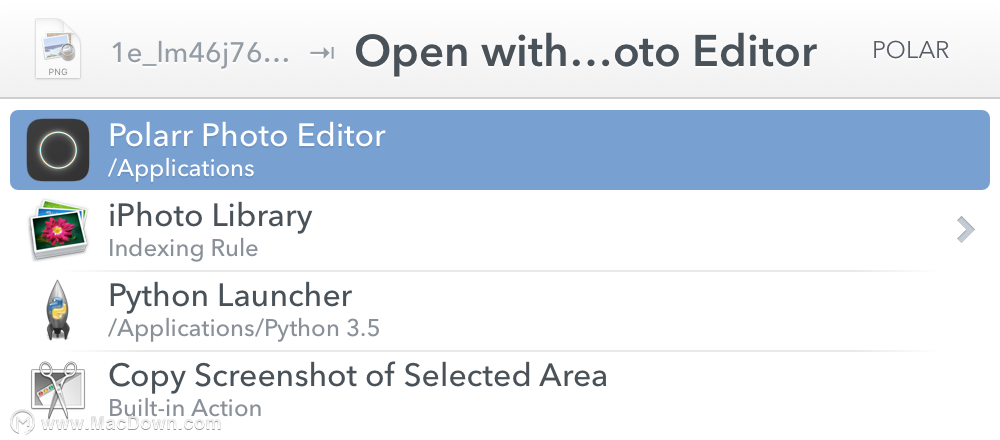Click the Indexing Rule subtitle
The image size is (1000, 440).
[x=183, y=248]
